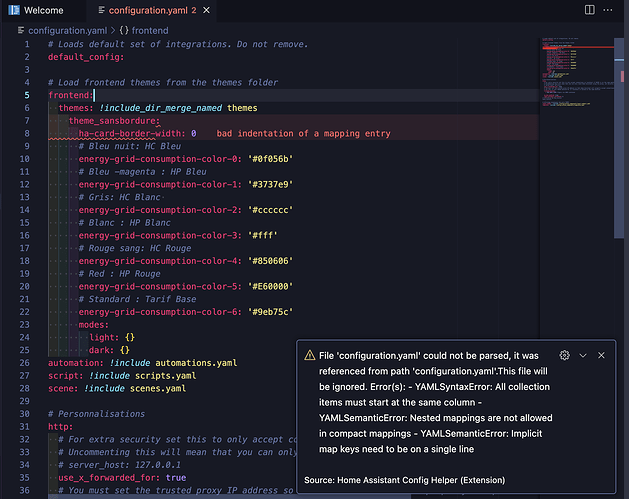Click the modes key on line 23
The width and height of the screenshot is (629, 499).
click(x=93, y=325)
